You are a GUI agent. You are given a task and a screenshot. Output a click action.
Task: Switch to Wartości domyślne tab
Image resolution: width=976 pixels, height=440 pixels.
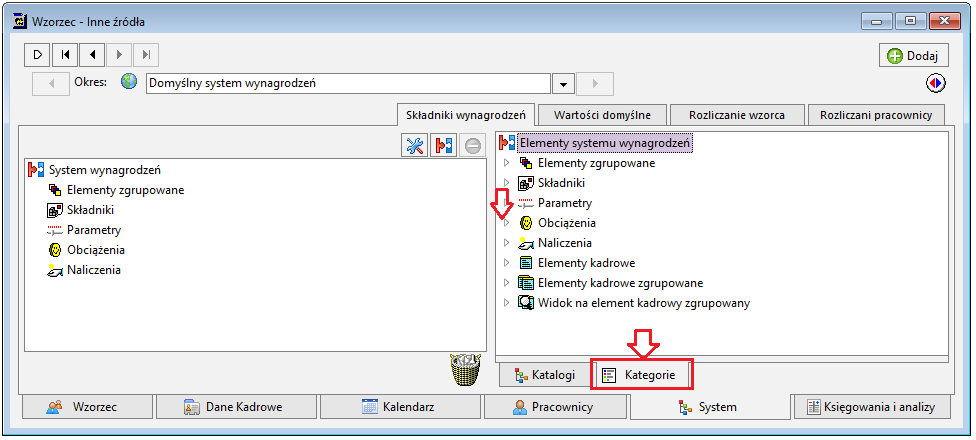tap(602, 115)
